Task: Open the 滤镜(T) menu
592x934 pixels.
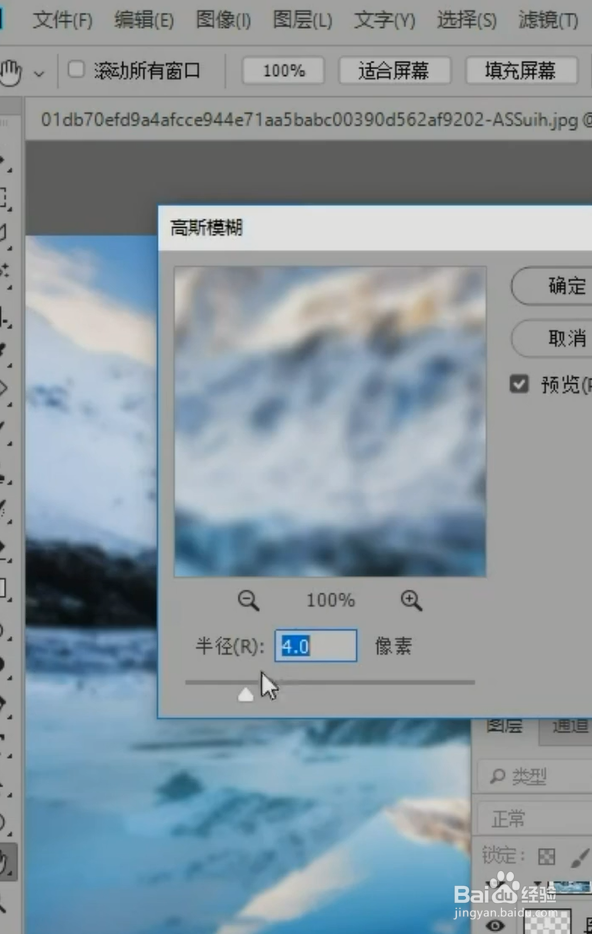Action: click(548, 20)
